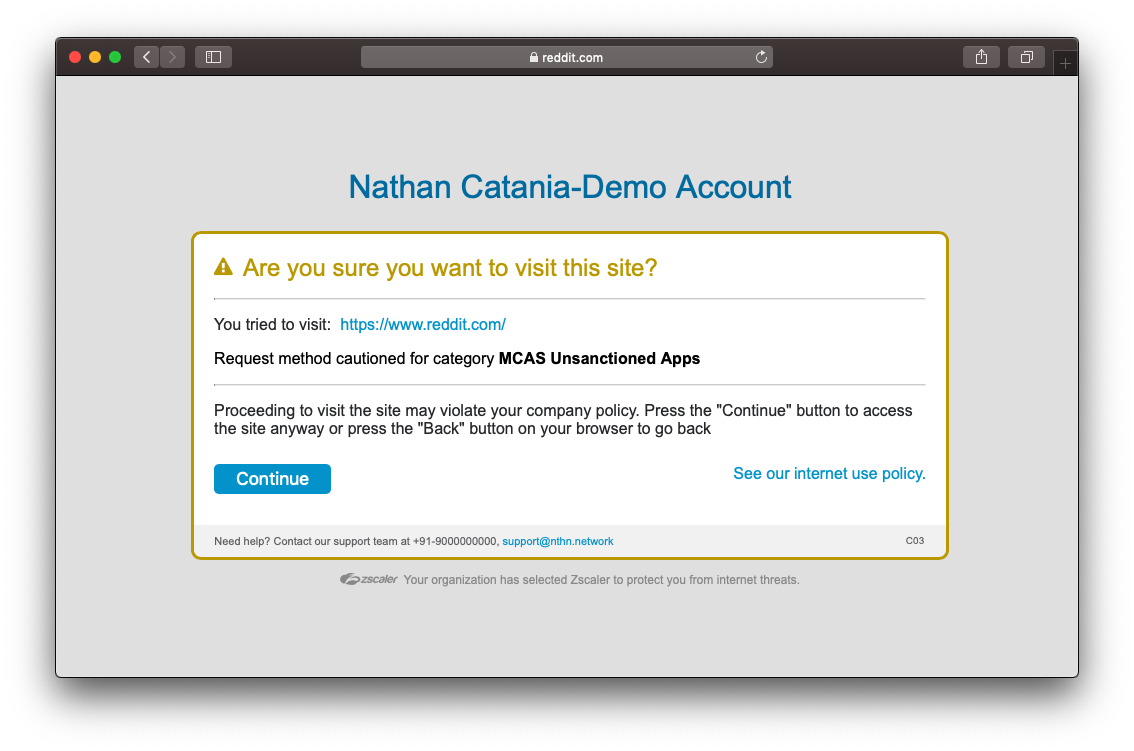Click the "MCAS Unsanctioned Apps" category text
1134x751 pixels.
[x=599, y=358]
